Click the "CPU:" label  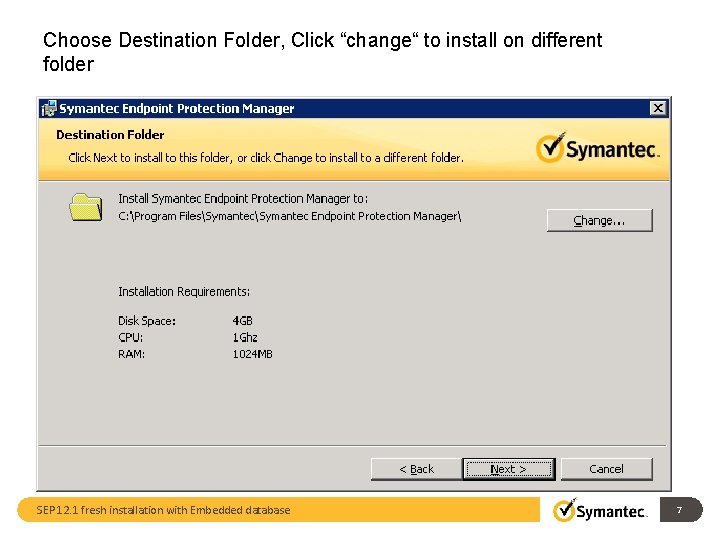[x=130, y=338]
